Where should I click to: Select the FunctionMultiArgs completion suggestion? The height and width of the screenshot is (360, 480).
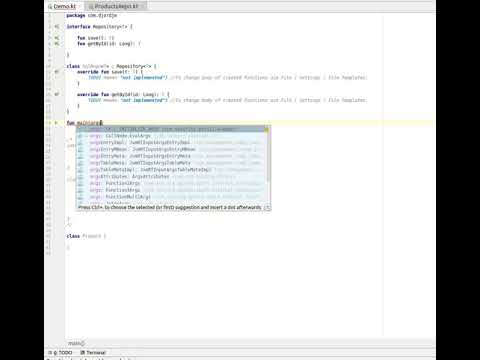(x=171, y=197)
